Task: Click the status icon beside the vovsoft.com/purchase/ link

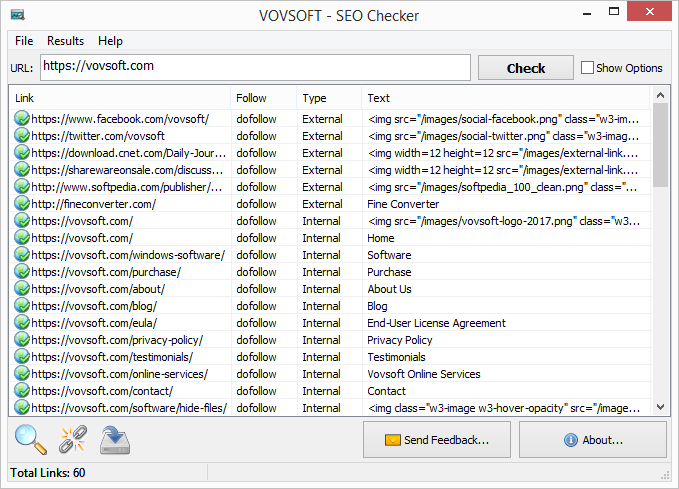Action: tap(22, 271)
